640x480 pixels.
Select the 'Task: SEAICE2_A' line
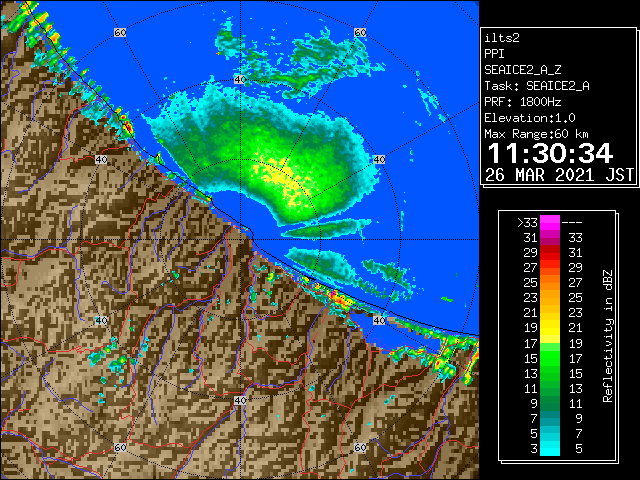(537, 86)
